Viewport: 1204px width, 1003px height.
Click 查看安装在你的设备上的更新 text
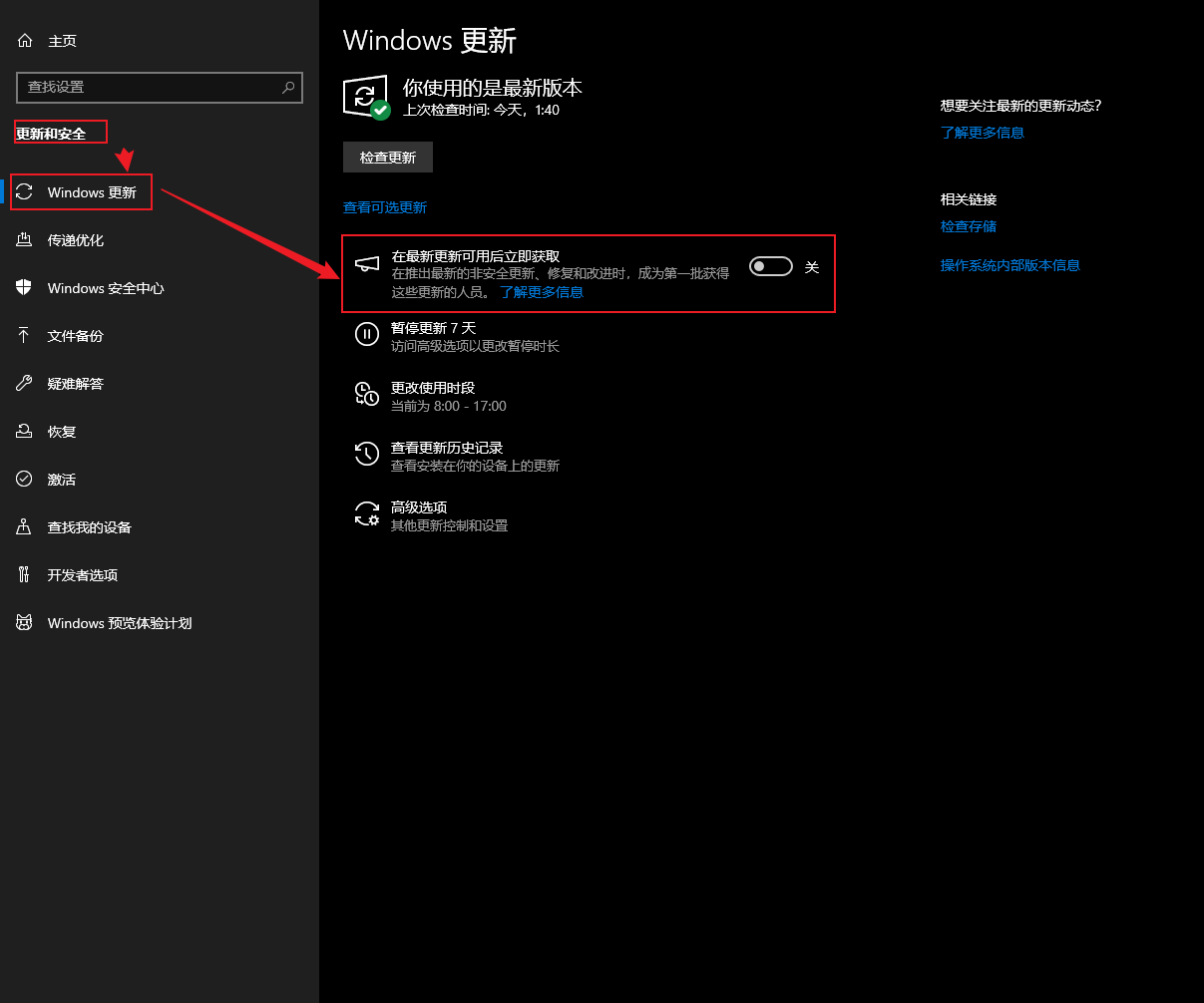click(475, 466)
